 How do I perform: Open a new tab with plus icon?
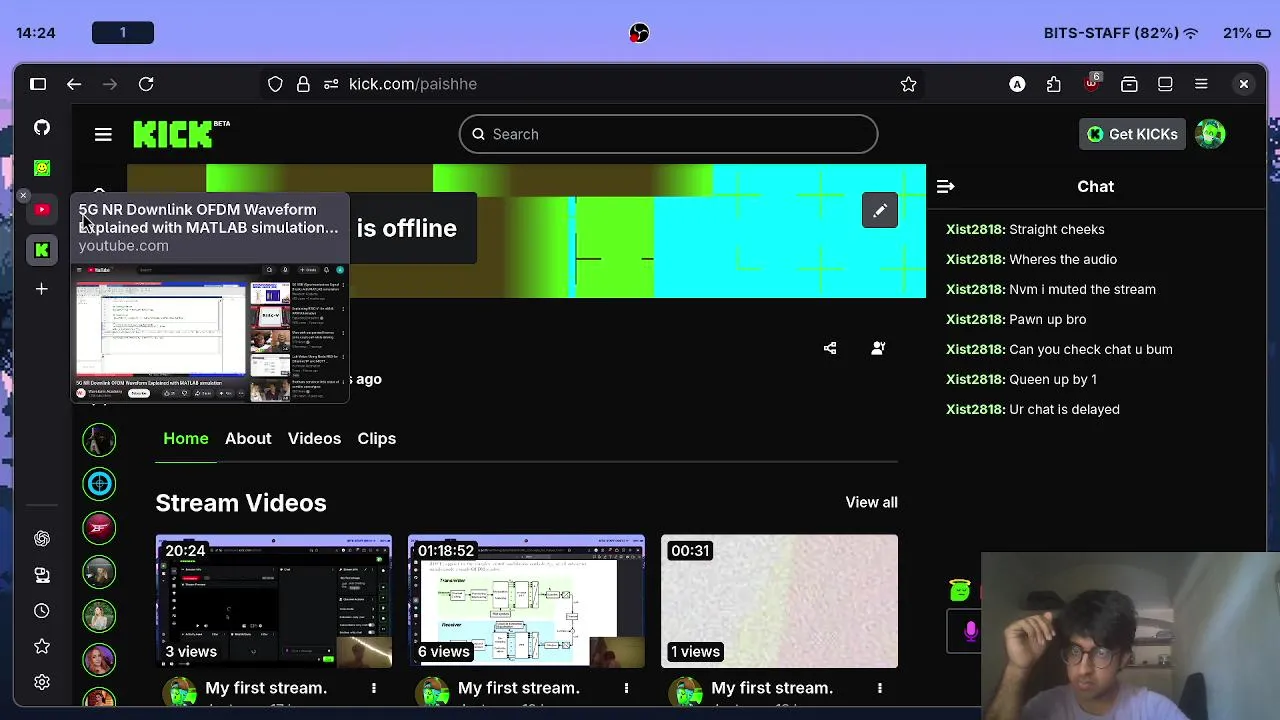click(42, 289)
